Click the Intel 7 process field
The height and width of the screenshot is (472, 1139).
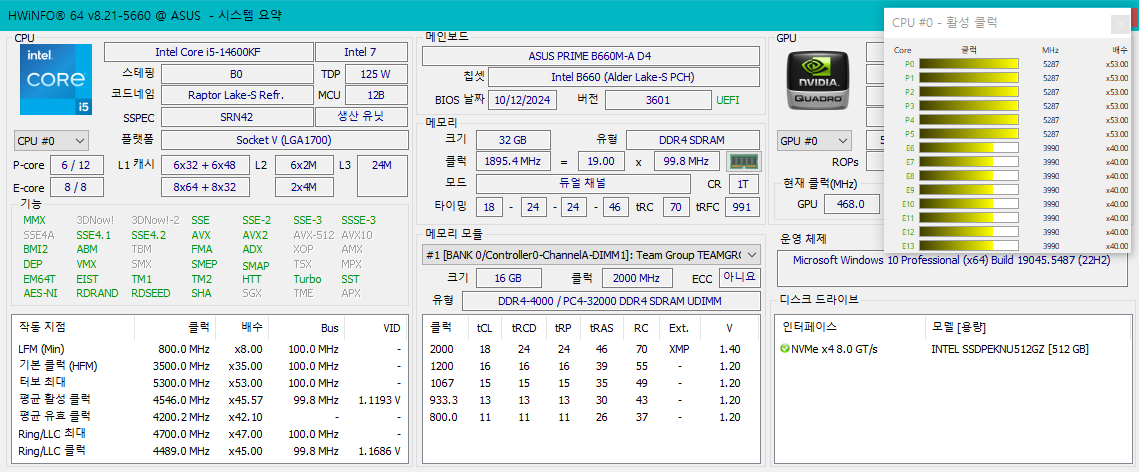point(361,52)
